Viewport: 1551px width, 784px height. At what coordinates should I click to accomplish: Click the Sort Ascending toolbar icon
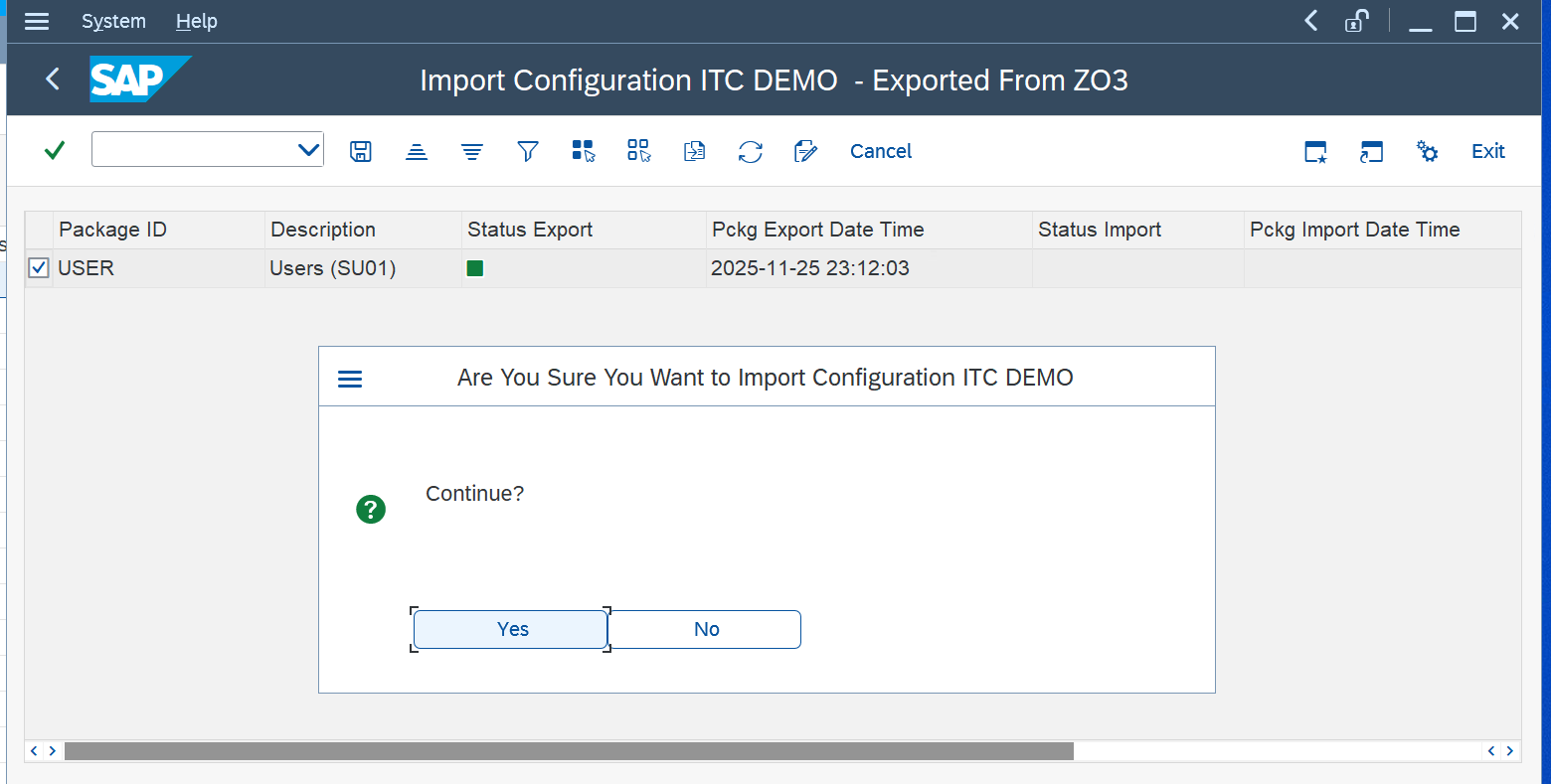tap(417, 151)
